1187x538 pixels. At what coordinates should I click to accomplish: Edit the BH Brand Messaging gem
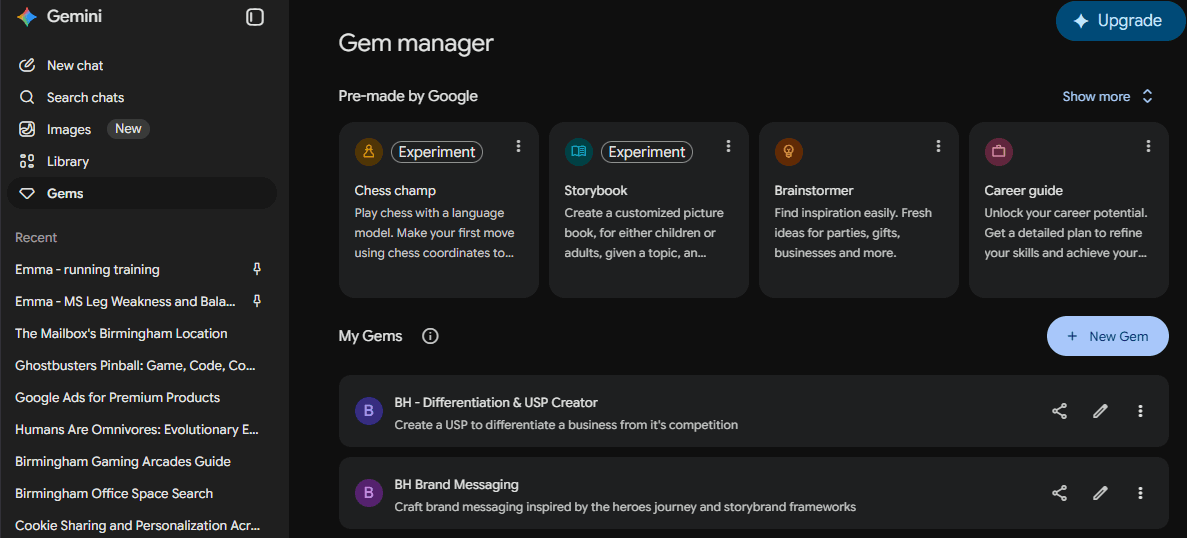coord(1101,493)
